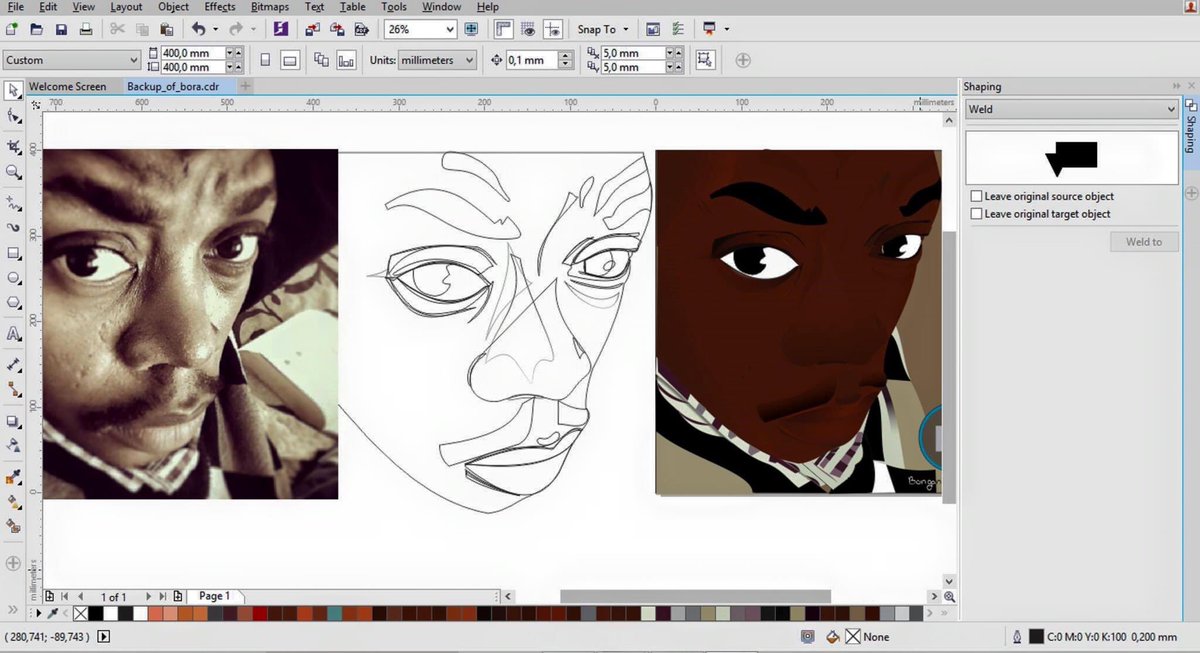
Task: Activate the Text tool
Action: pos(14,333)
